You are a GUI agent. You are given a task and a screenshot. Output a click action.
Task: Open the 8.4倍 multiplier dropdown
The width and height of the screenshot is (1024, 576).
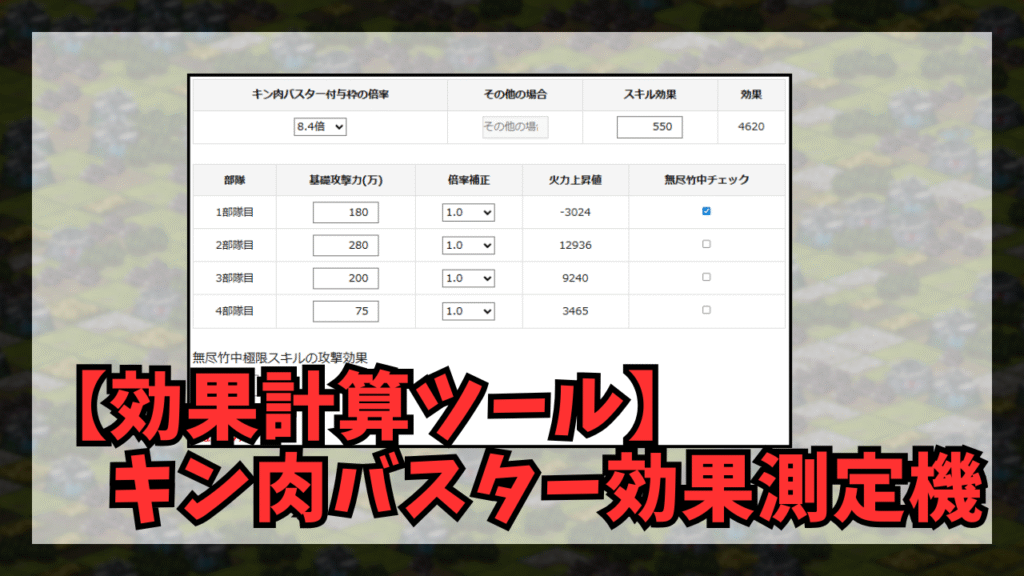(320, 127)
